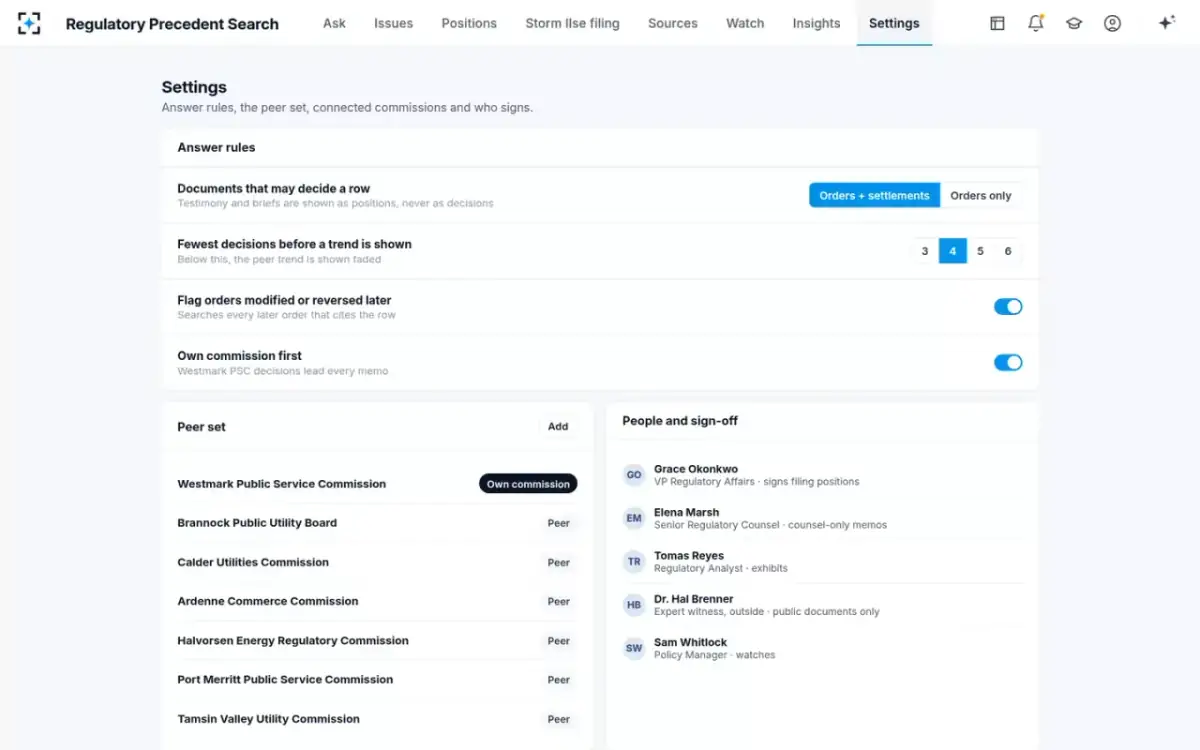Screen dimensions: 1200x750
Task: Open the Insights tab
Action: coord(816,23)
